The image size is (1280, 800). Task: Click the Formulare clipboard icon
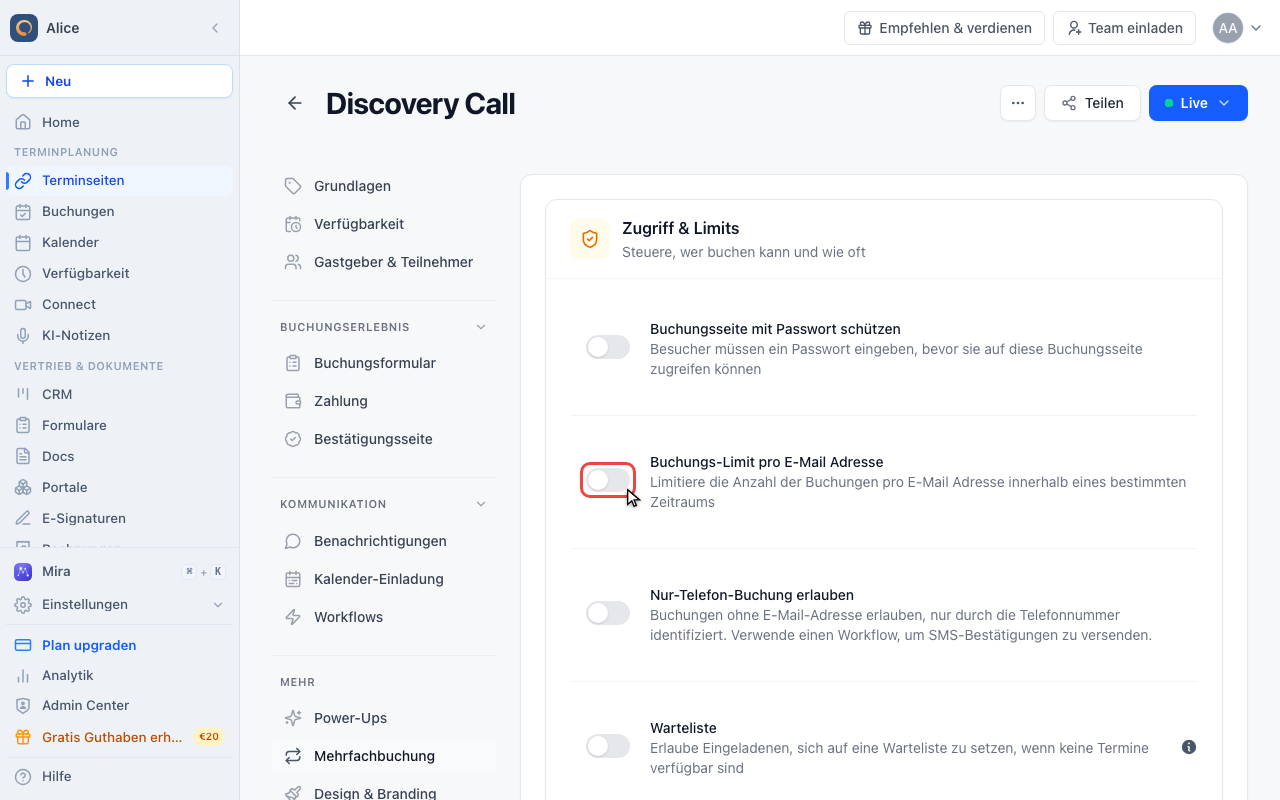(x=23, y=425)
